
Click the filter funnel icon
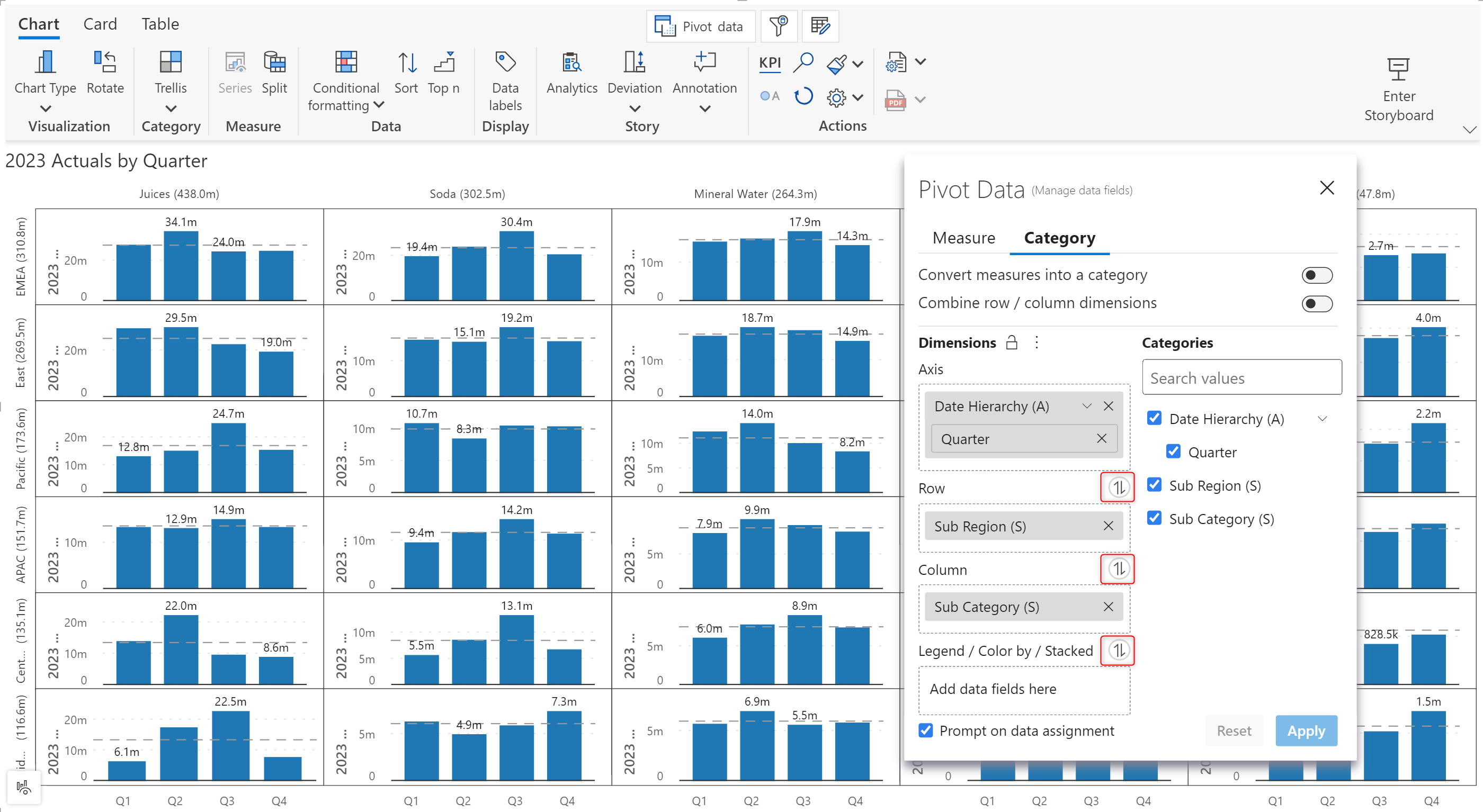[779, 26]
